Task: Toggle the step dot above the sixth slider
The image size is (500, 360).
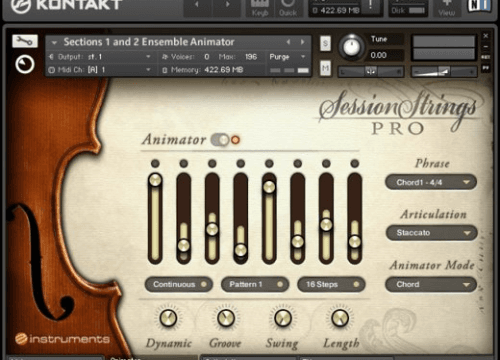Action: click(x=298, y=163)
